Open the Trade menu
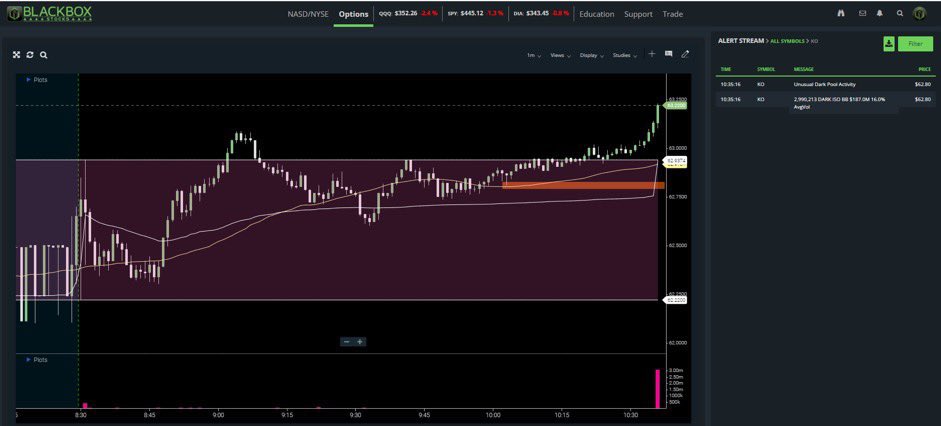 point(673,14)
